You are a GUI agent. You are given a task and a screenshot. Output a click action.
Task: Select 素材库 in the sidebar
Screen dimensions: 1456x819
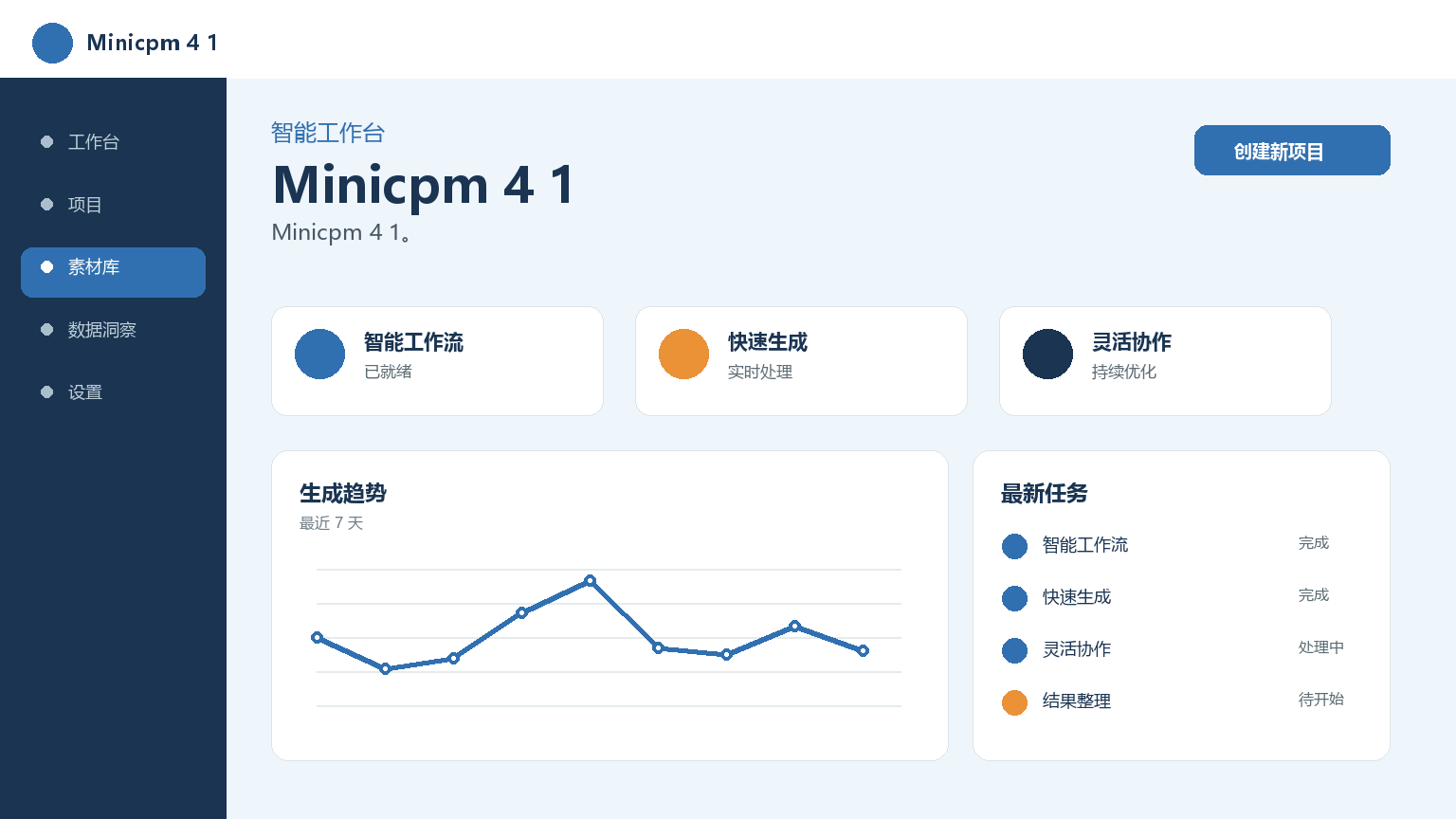[113, 272]
